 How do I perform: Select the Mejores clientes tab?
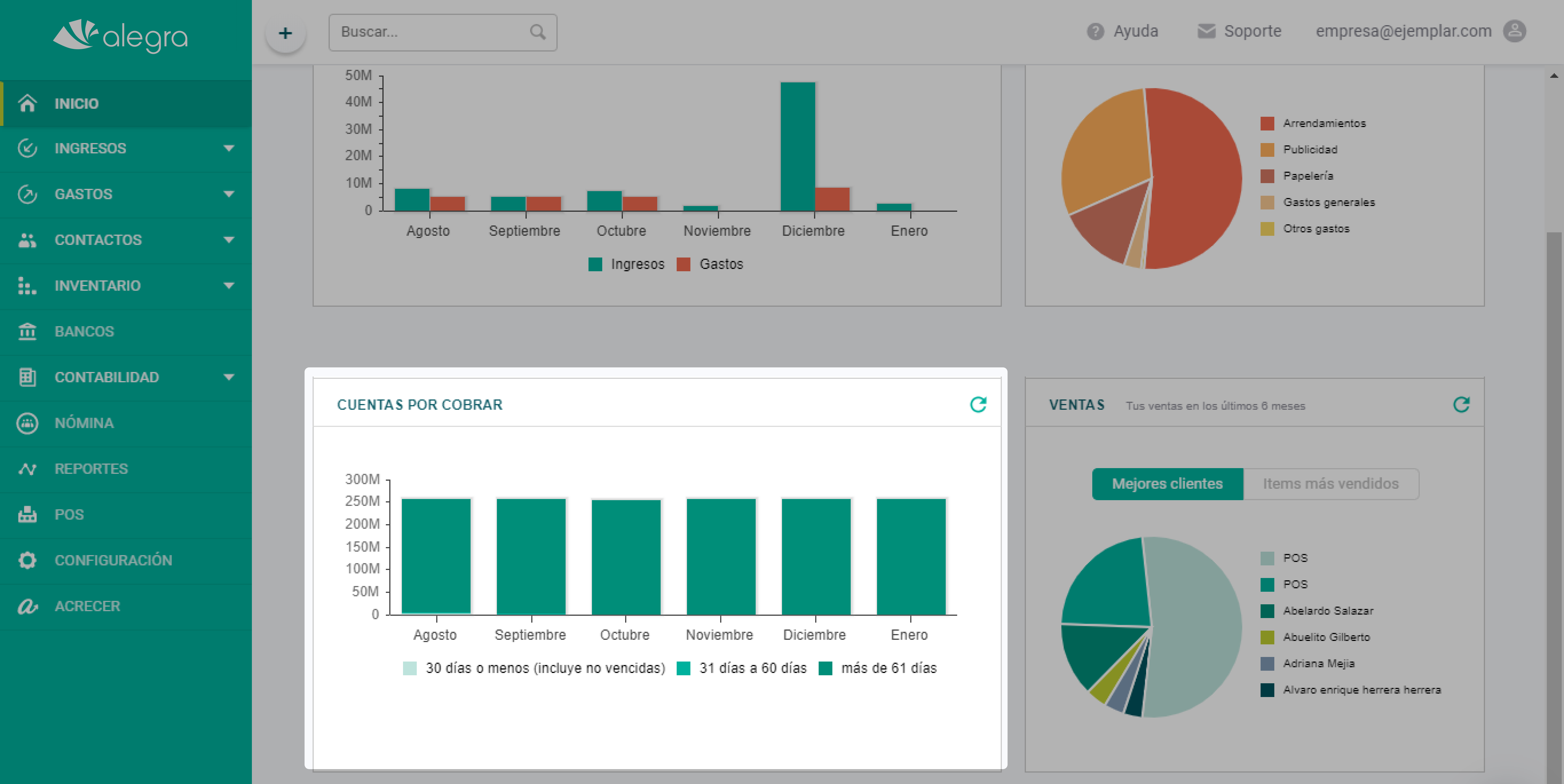1167,484
